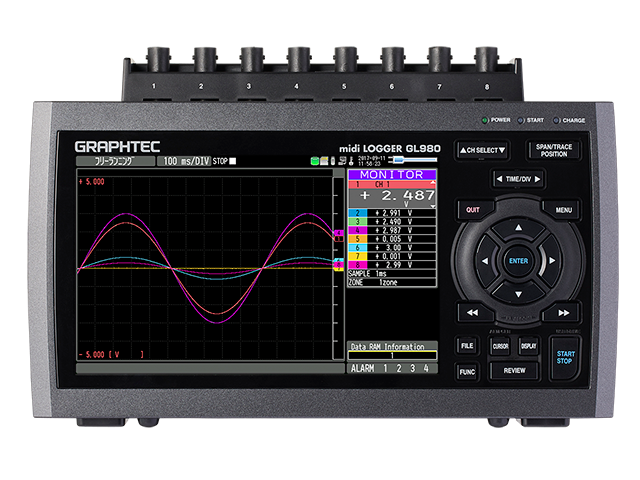Click ALARM indicator number 2
Screen dimensions: 640x480
(x=399, y=369)
